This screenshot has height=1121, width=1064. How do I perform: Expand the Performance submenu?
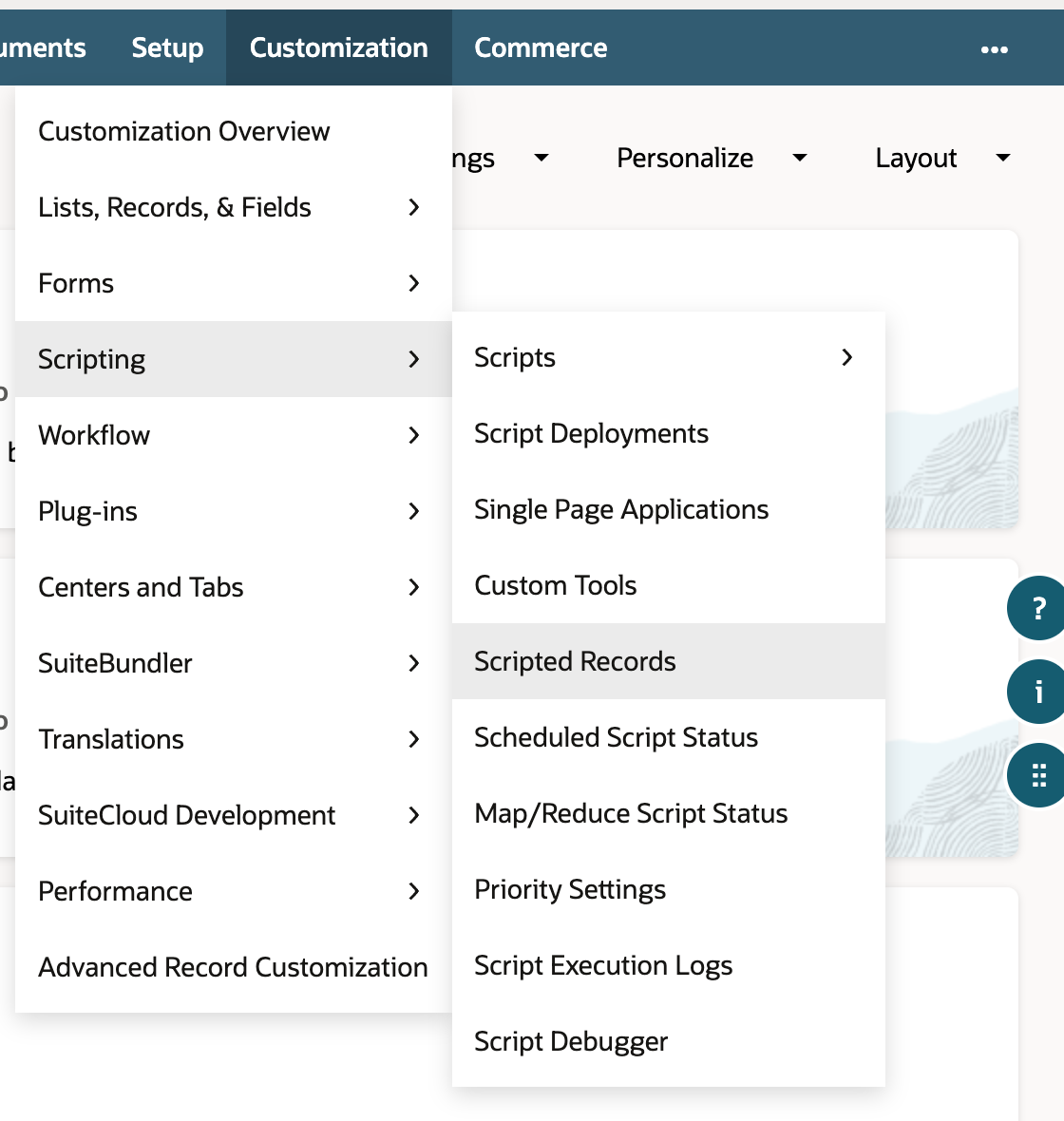coord(233,891)
